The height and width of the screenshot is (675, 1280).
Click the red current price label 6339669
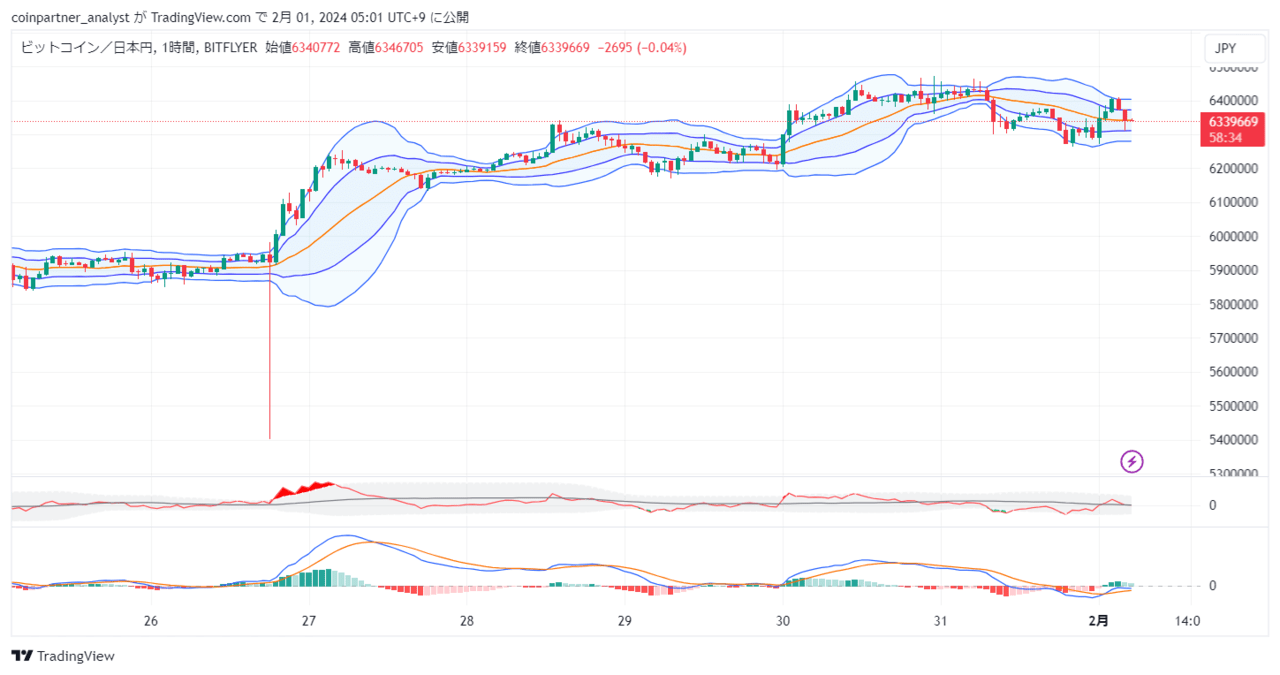click(1232, 122)
